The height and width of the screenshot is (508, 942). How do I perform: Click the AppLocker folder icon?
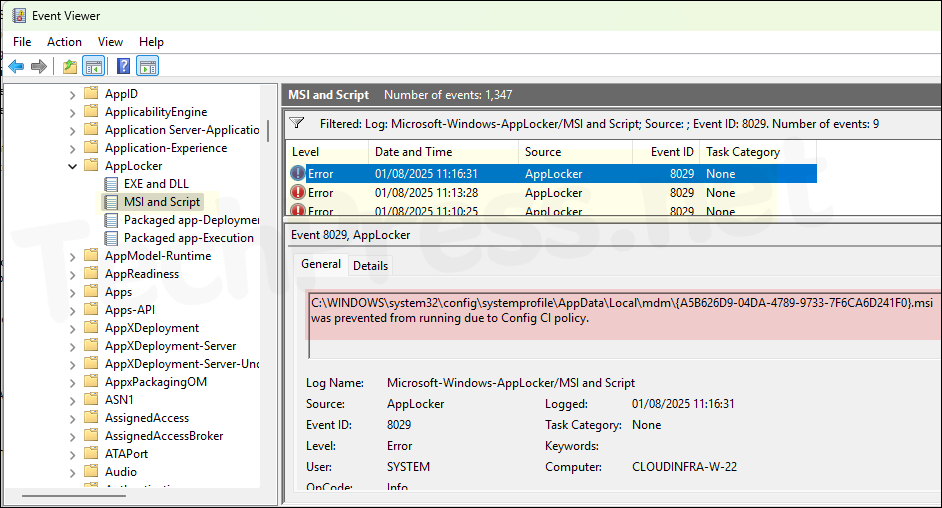tap(91, 165)
